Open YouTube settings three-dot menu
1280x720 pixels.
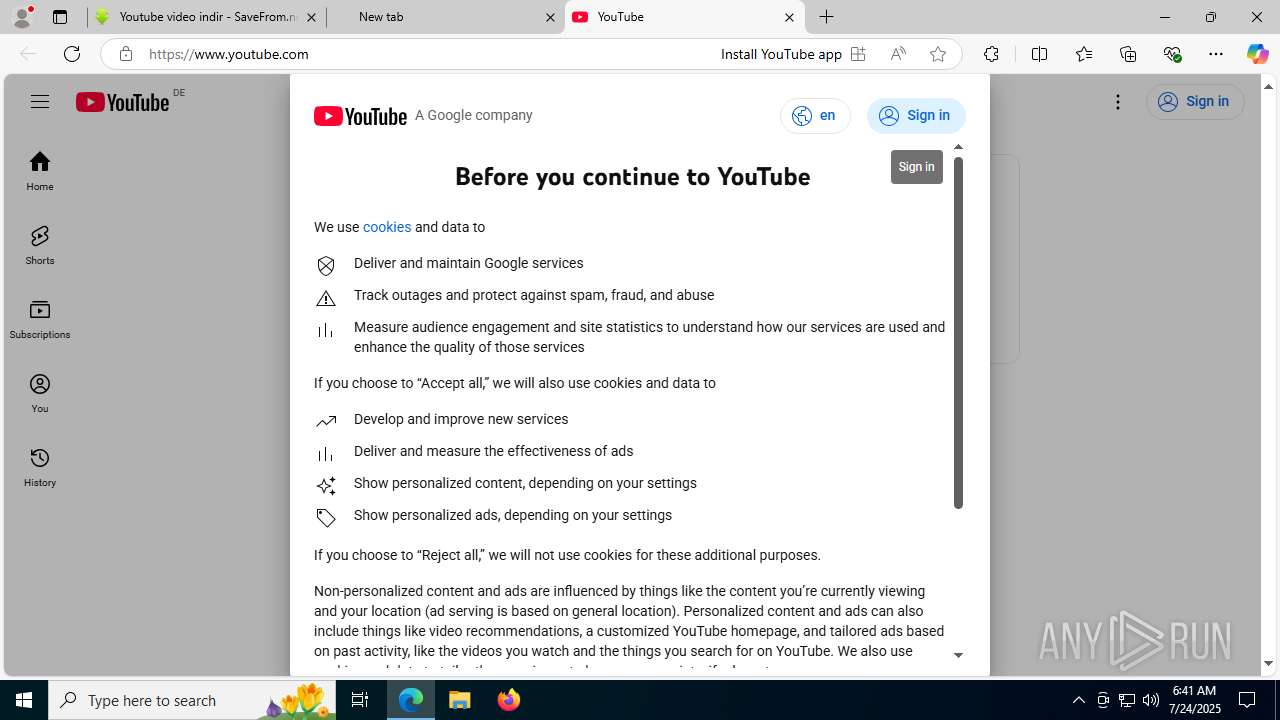1118,101
